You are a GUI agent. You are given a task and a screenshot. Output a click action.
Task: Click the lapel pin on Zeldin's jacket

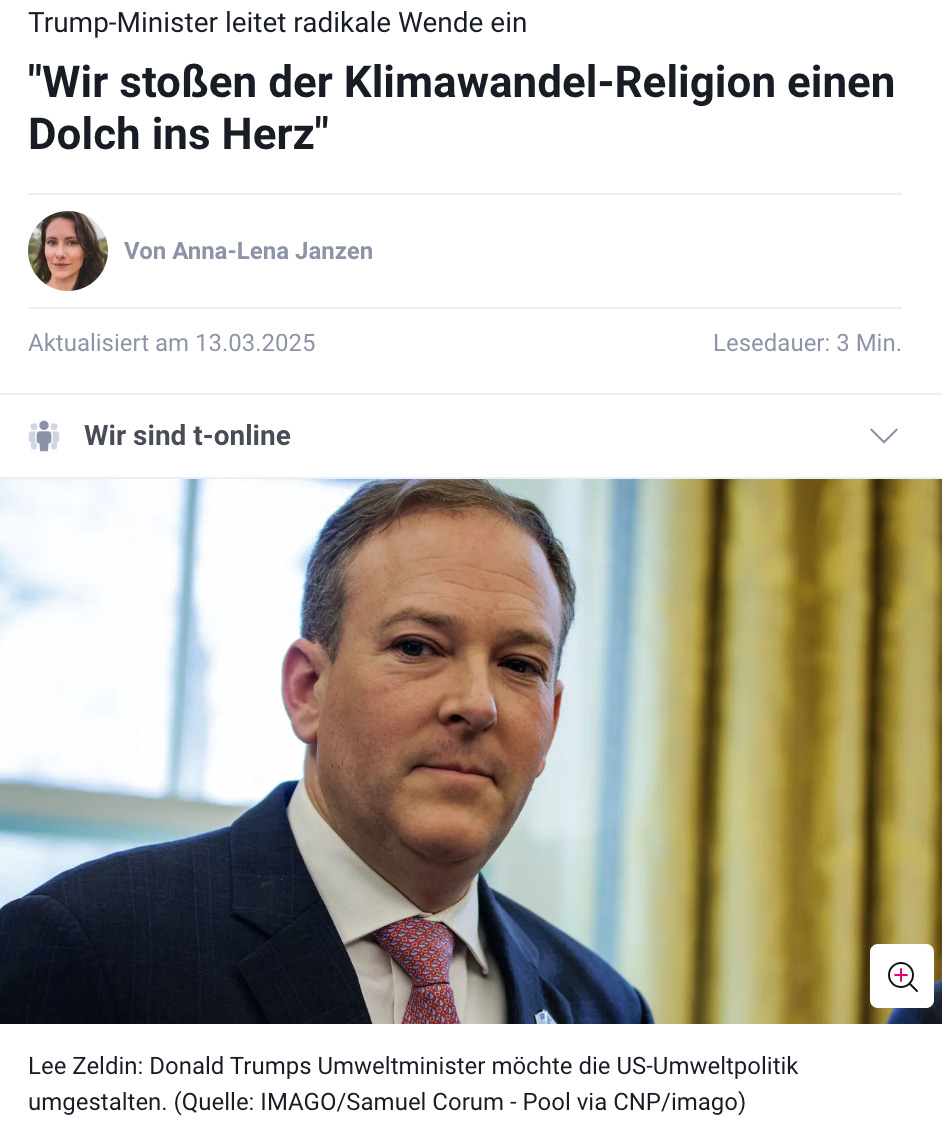coord(544,1016)
